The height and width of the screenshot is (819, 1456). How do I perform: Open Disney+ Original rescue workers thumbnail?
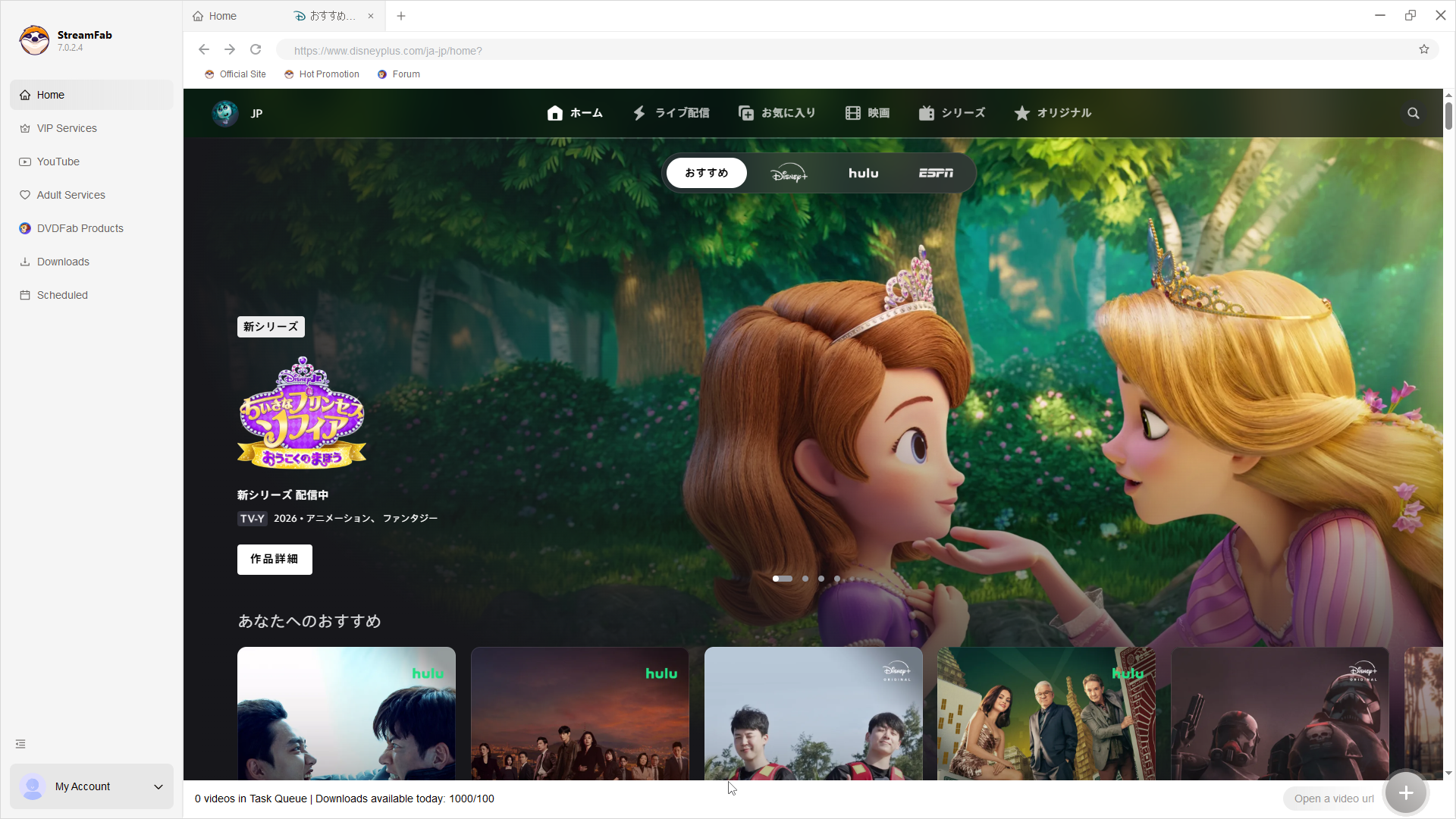[814, 714]
